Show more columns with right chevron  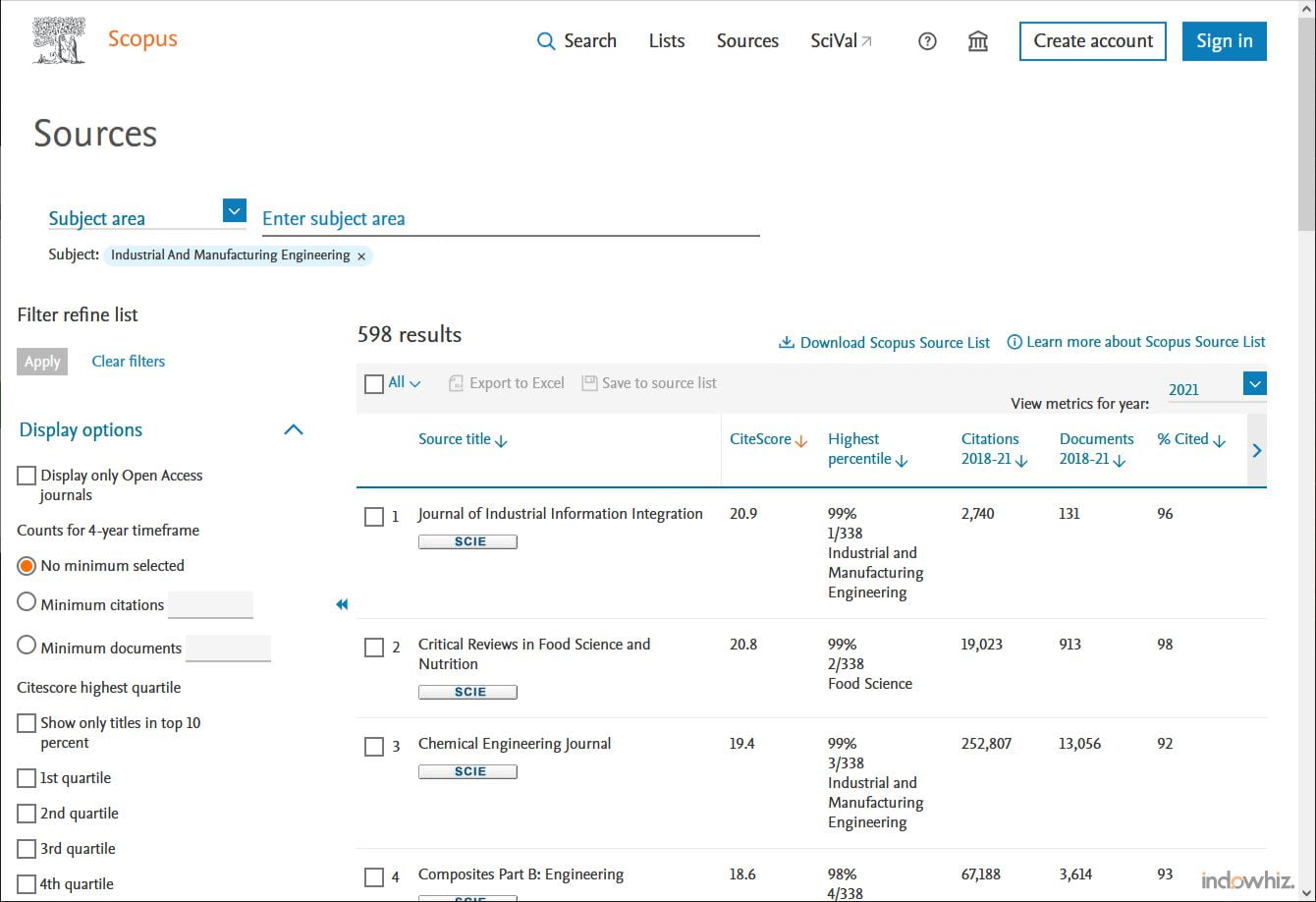tap(1257, 450)
